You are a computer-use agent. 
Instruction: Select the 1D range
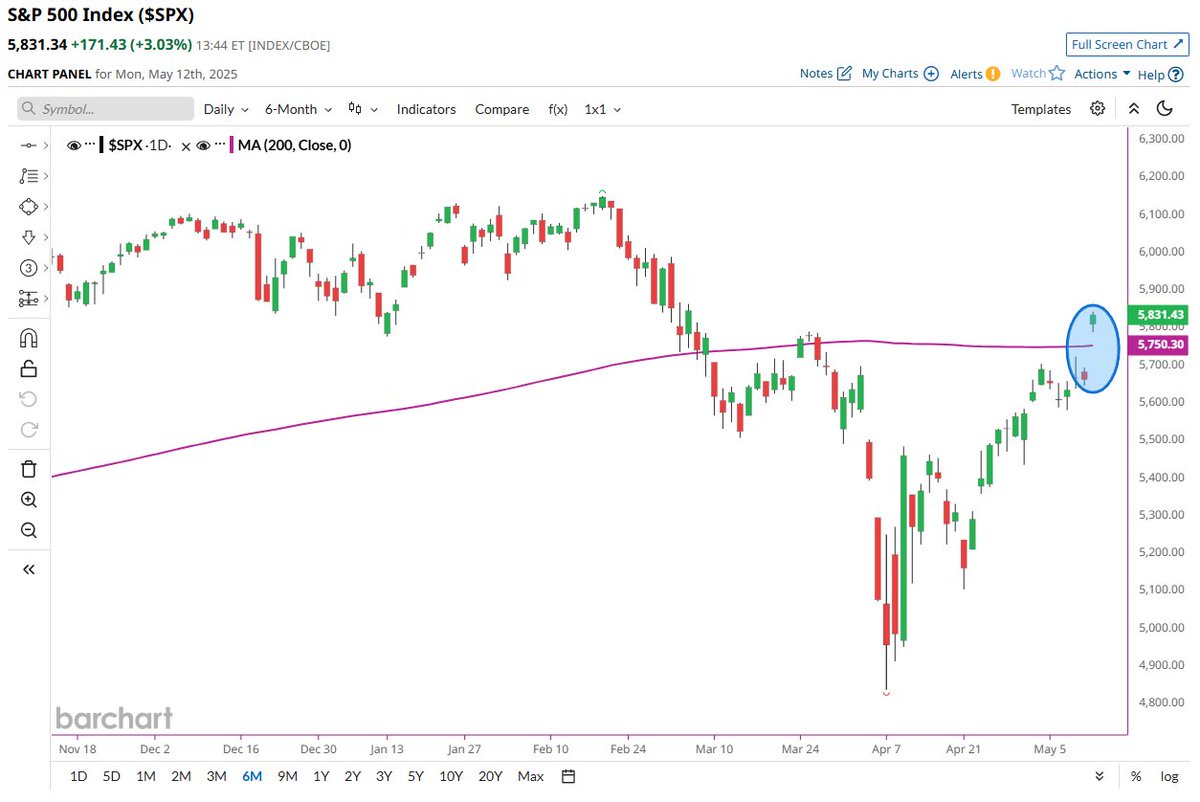pyautogui.click(x=78, y=776)
